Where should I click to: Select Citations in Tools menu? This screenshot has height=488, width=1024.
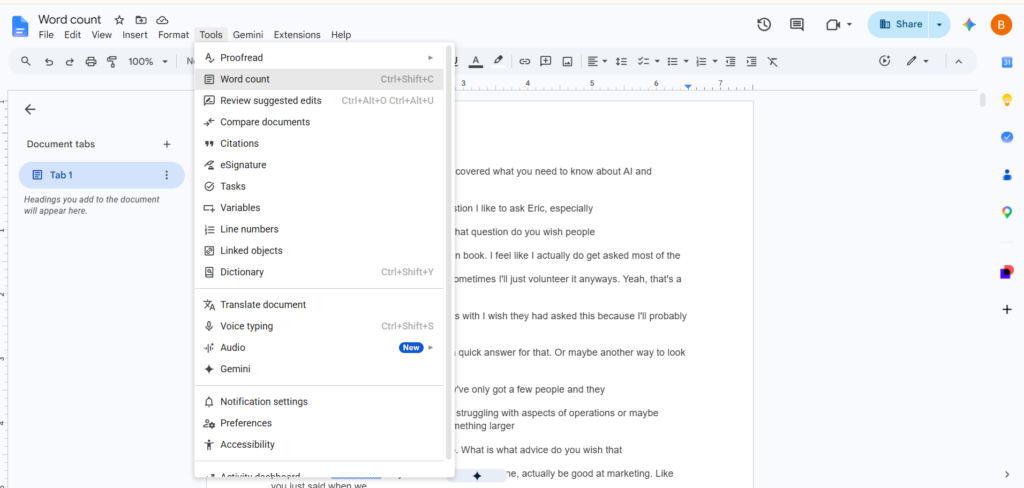[x=319, y=144]
